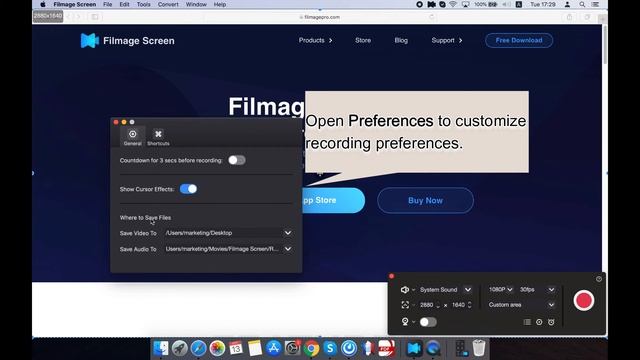This screenshot has height=360, width=640.
Task: Expand the Save Audio To path dropdown
Action: [x=288, y=249]
